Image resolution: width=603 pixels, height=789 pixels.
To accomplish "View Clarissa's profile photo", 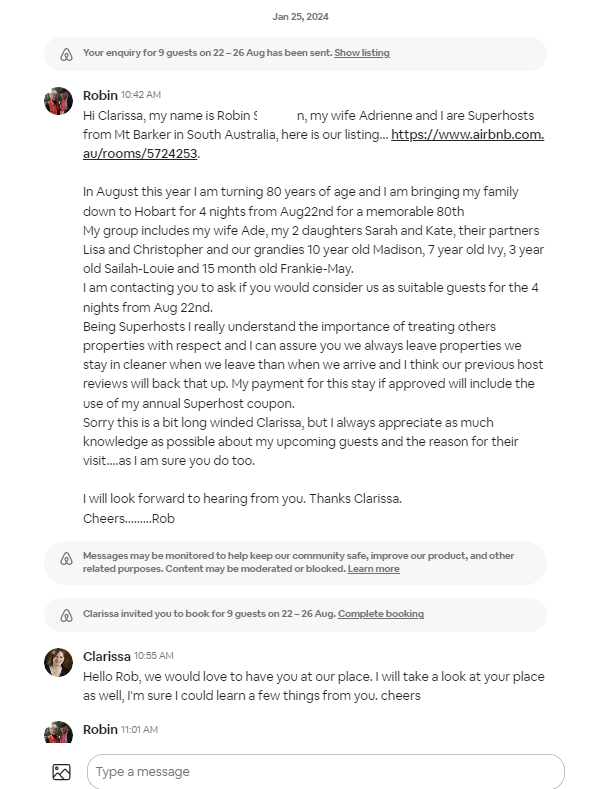I will click(59, 662).
